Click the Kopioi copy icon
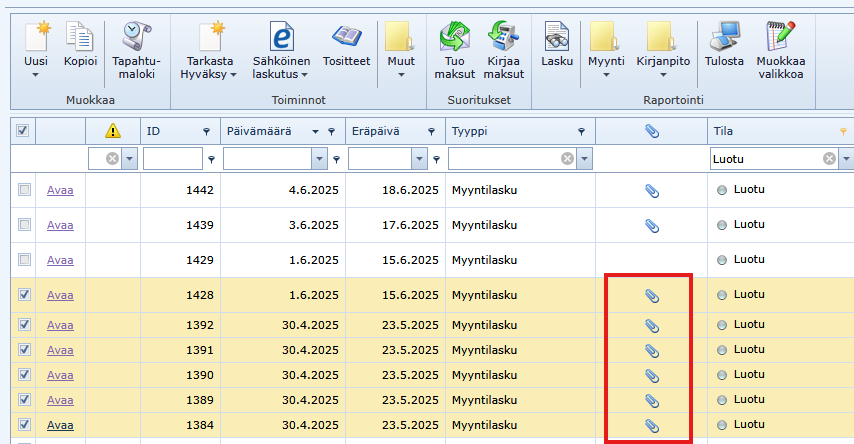854x444 pixels. 79,37
